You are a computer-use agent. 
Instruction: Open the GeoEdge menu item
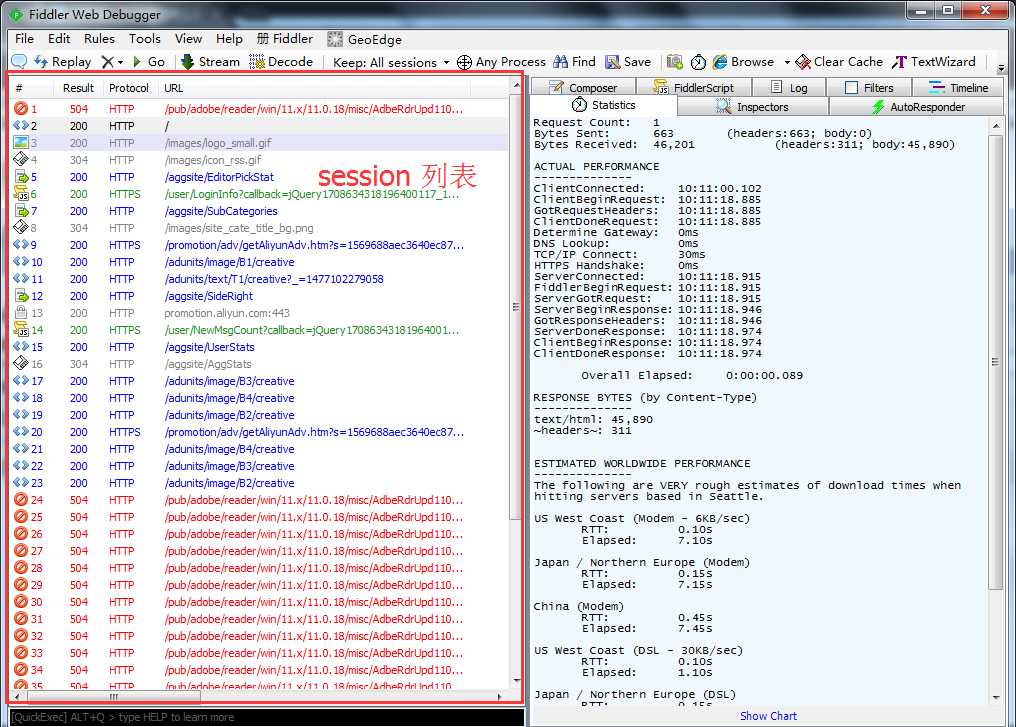click(x=364, y=40)
